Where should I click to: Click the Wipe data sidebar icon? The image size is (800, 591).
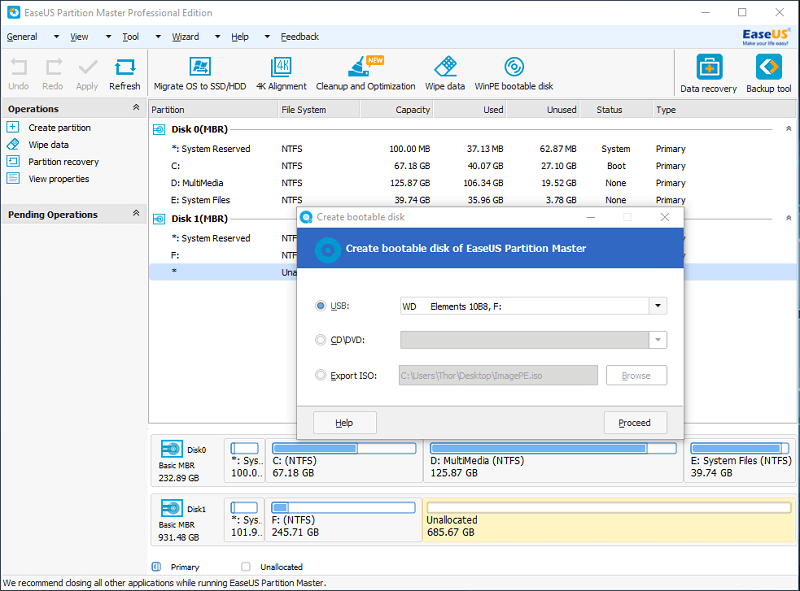[x=13, y=144]
